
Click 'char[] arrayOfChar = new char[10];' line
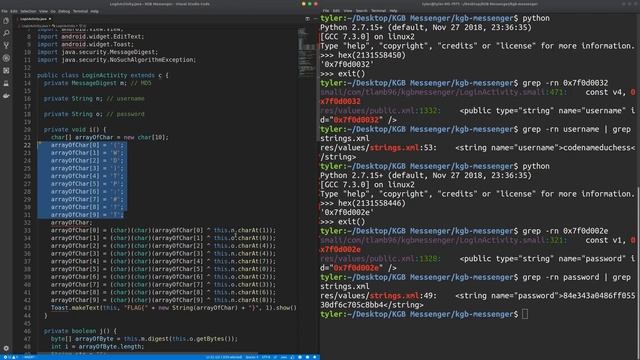click(x=110, y=137)
